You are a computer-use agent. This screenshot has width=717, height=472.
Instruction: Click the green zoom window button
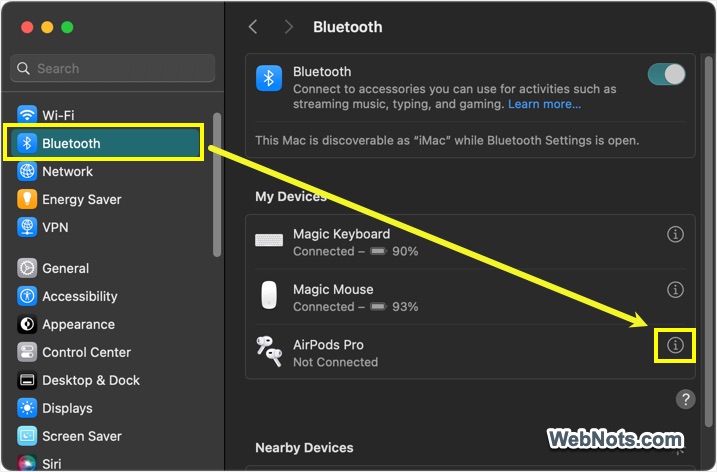coord(67,27)
